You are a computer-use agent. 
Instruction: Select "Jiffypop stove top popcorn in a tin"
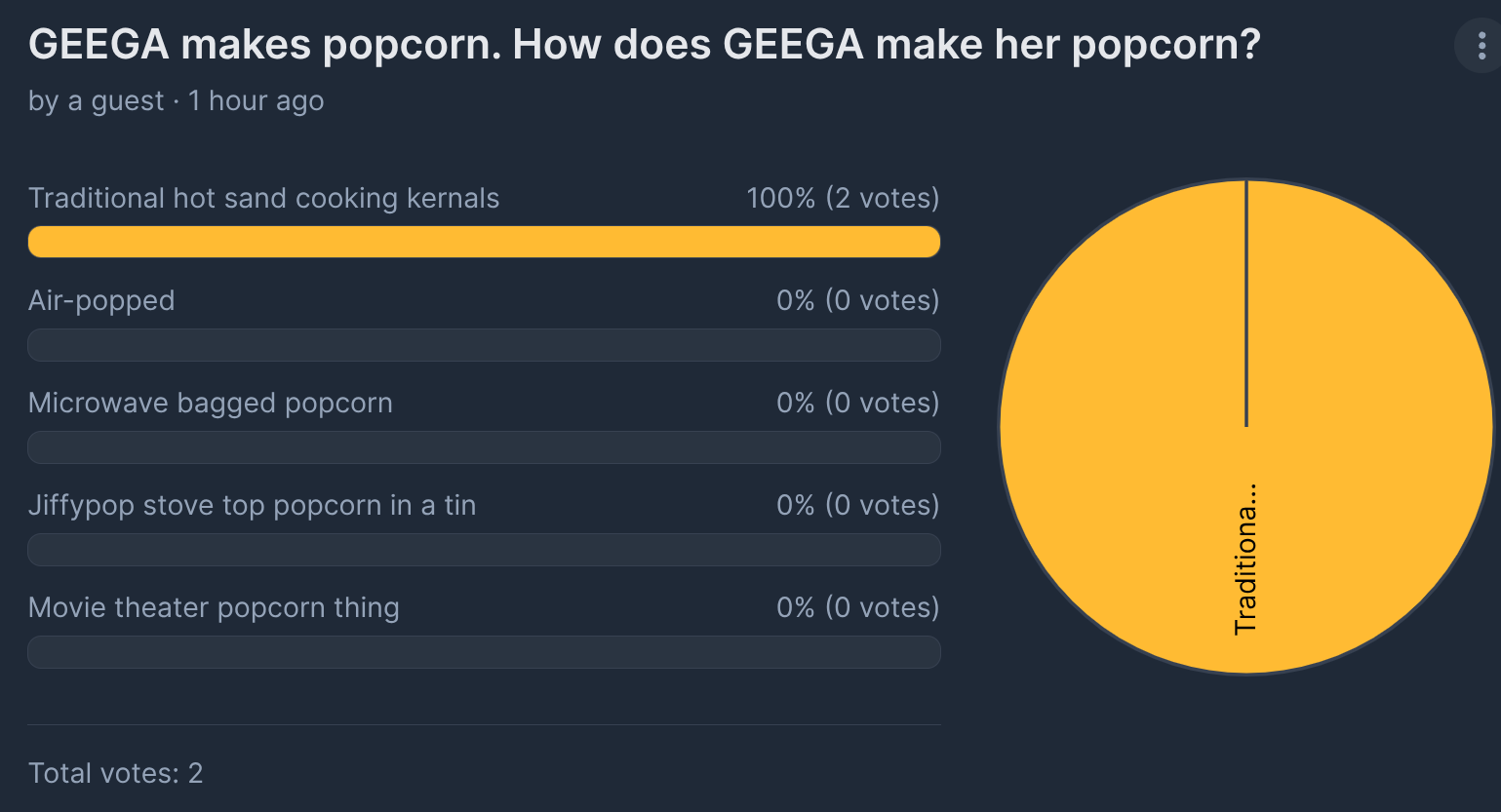(252, 505)
